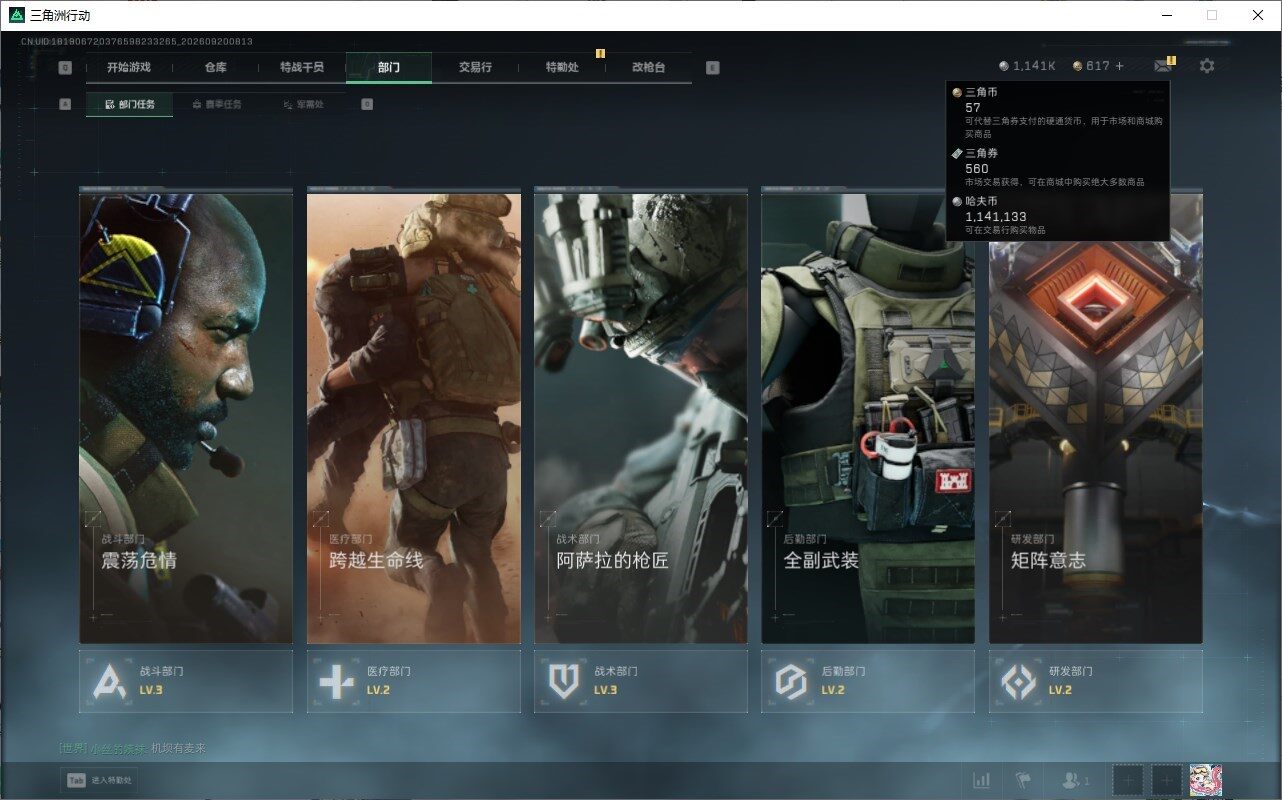The height and width of the screenshot is (800, 1282).
Task: Click the 医疗部门 cross emblem icon
Action: pos(336,681)
